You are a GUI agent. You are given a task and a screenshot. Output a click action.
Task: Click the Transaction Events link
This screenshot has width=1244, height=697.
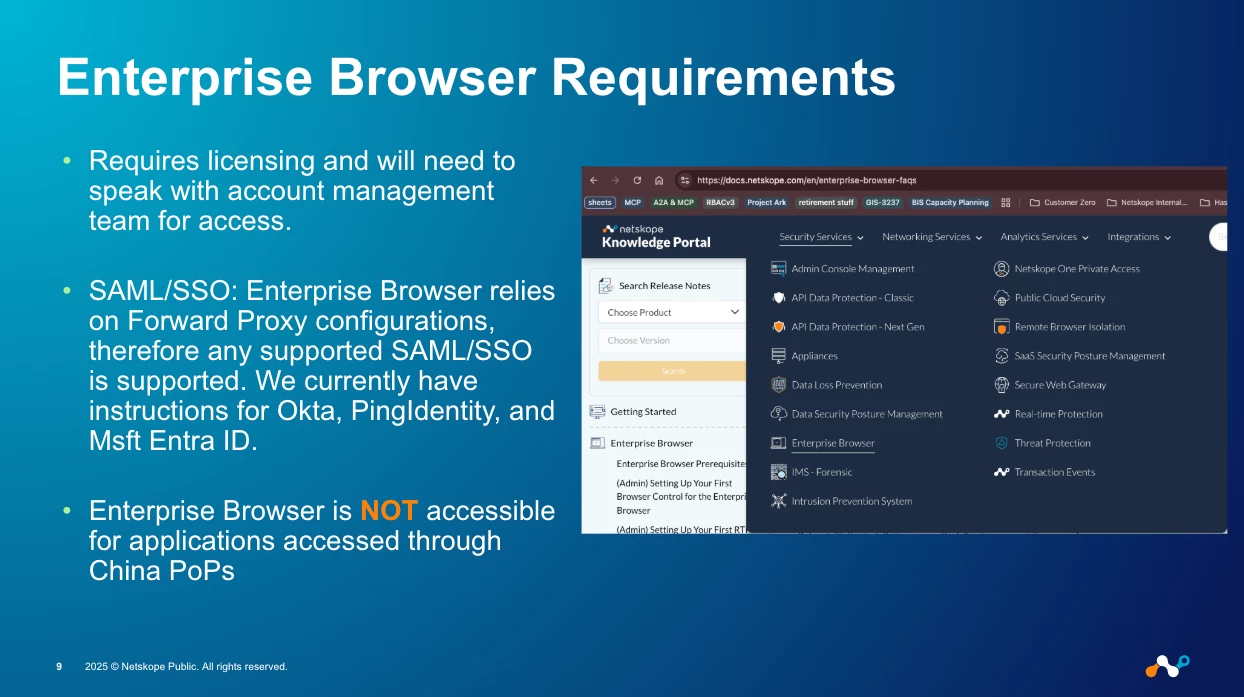[x=1055, y=472]
